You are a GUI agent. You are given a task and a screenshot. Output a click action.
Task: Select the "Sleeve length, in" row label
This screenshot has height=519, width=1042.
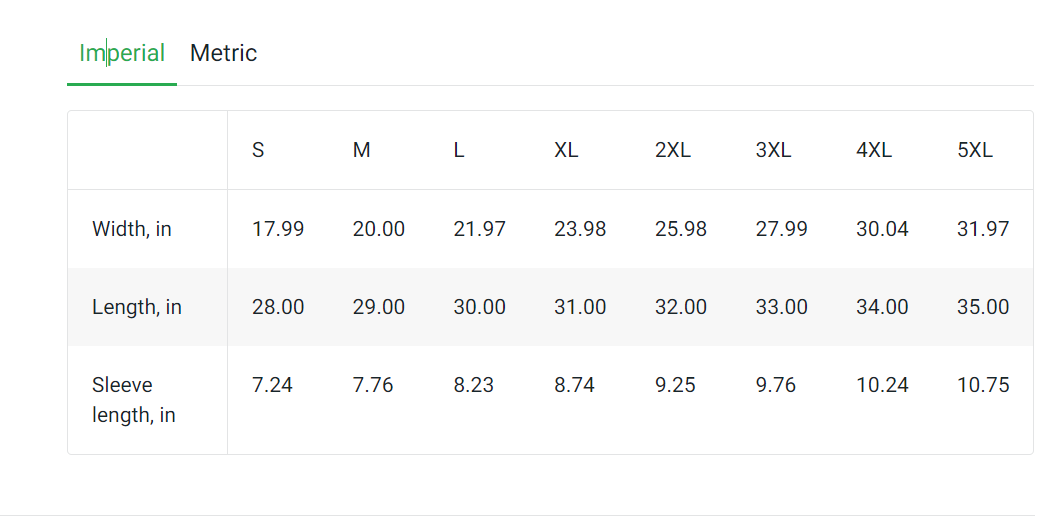(x=133, y=399)
